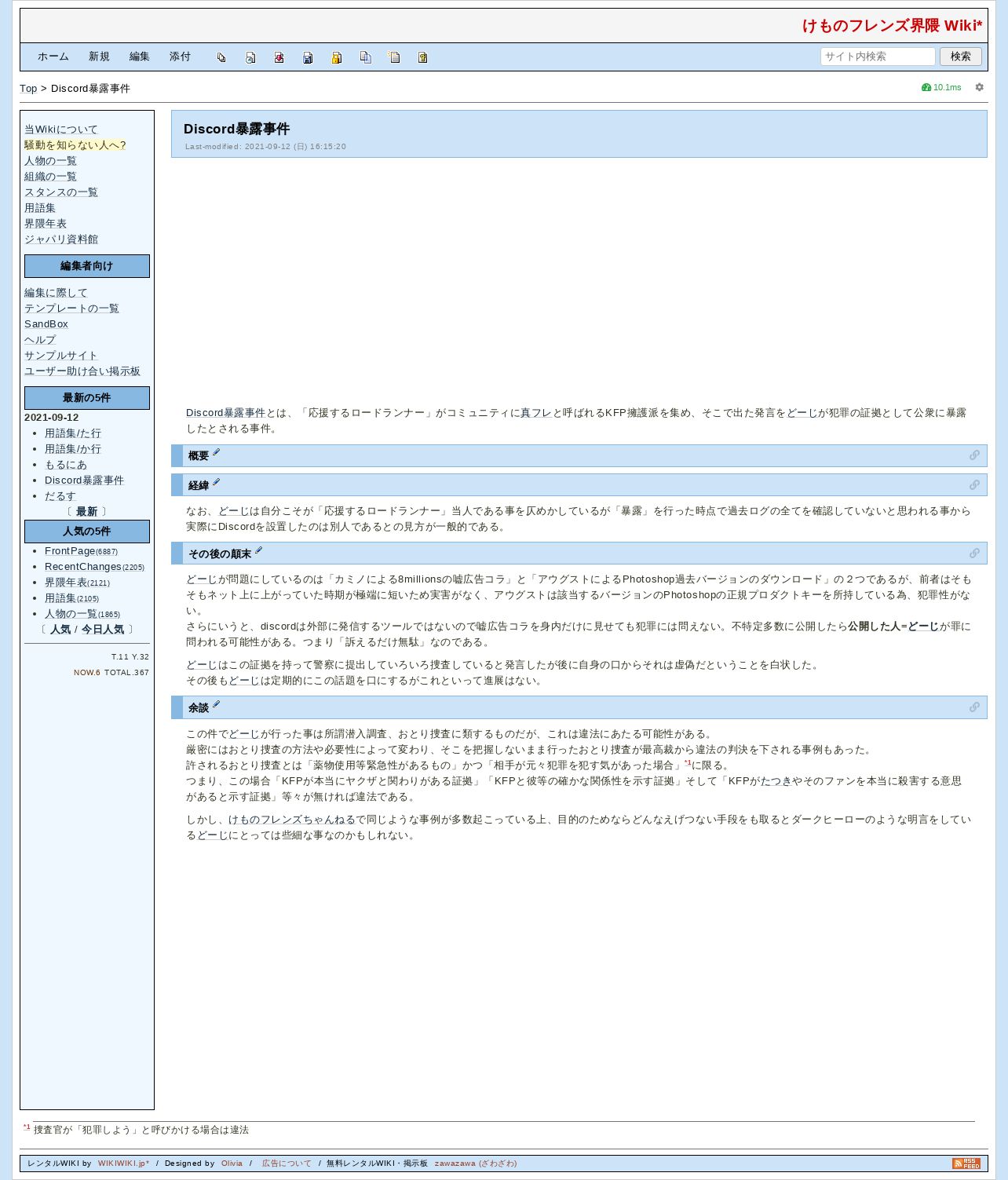Open 騒動を知らない人へ? sidebar link
This screenshot has height=1180, width=1008.
75,145
